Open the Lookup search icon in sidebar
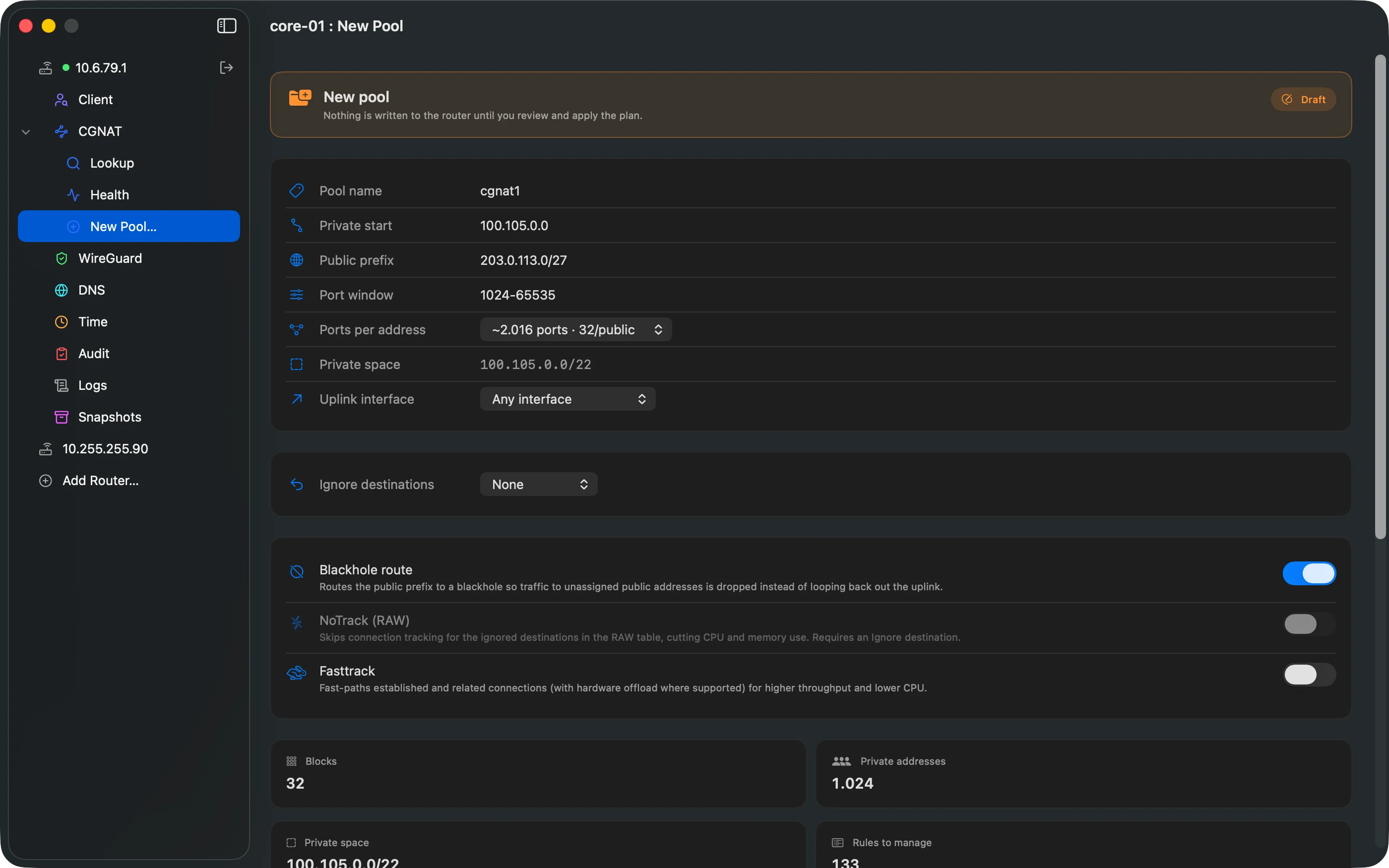 [x=73, y=163]
